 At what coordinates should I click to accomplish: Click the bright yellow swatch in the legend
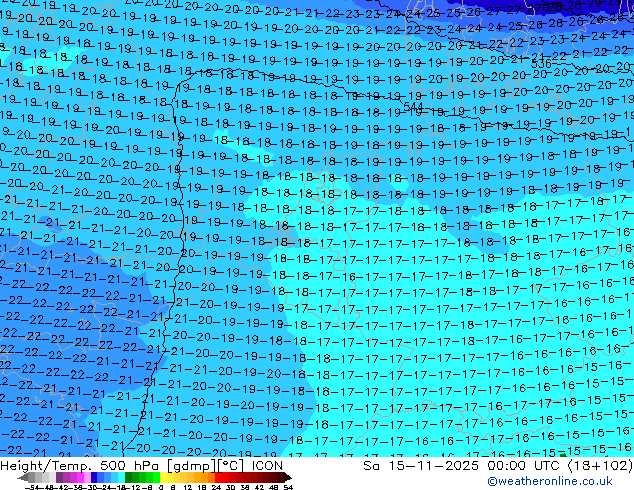pos(163,477)
